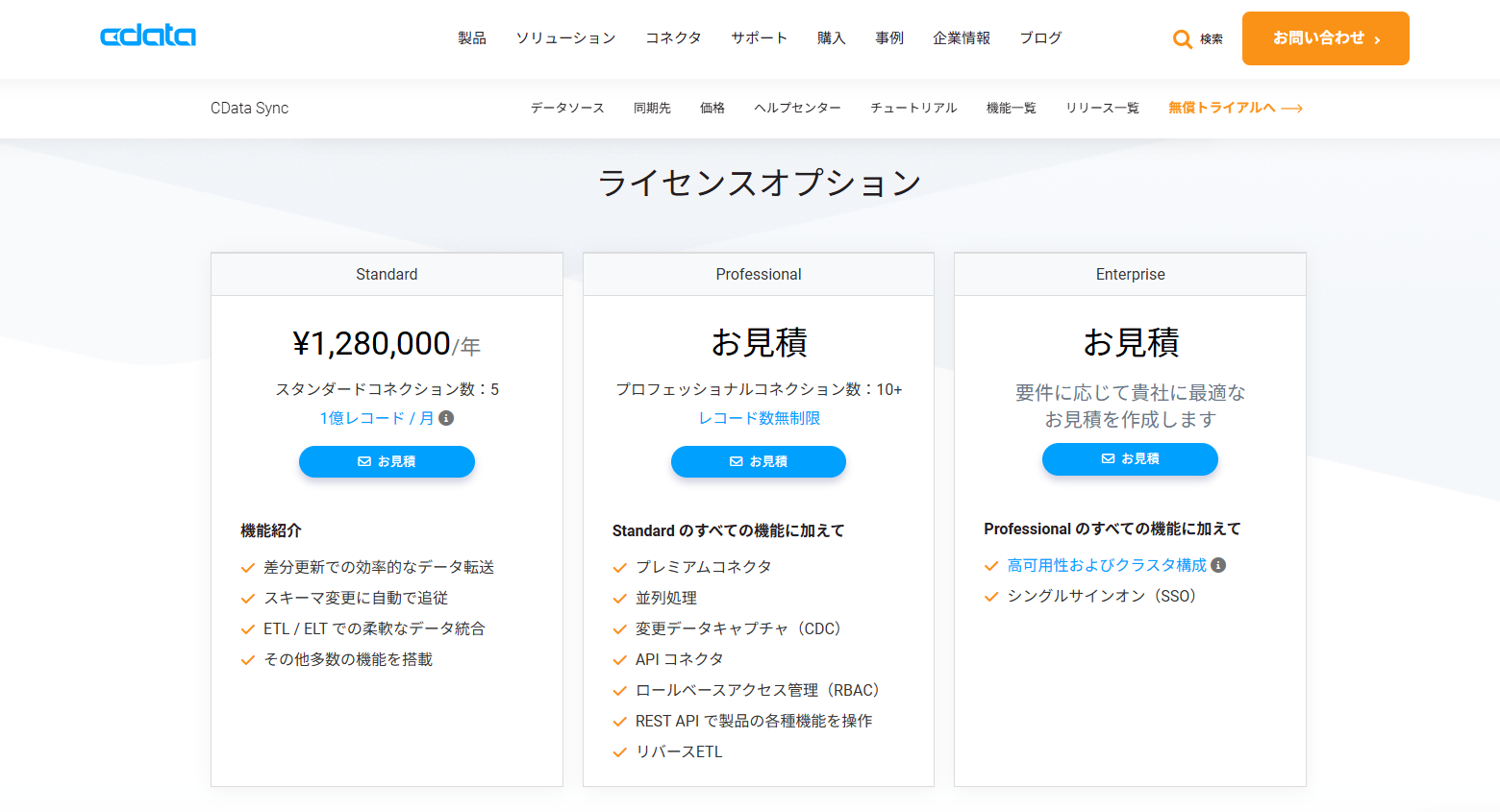The height and width of the screenshot is (812, 1500).
Task: Click REST API で製品の各種機能を操作 feature
Action: 754,721
